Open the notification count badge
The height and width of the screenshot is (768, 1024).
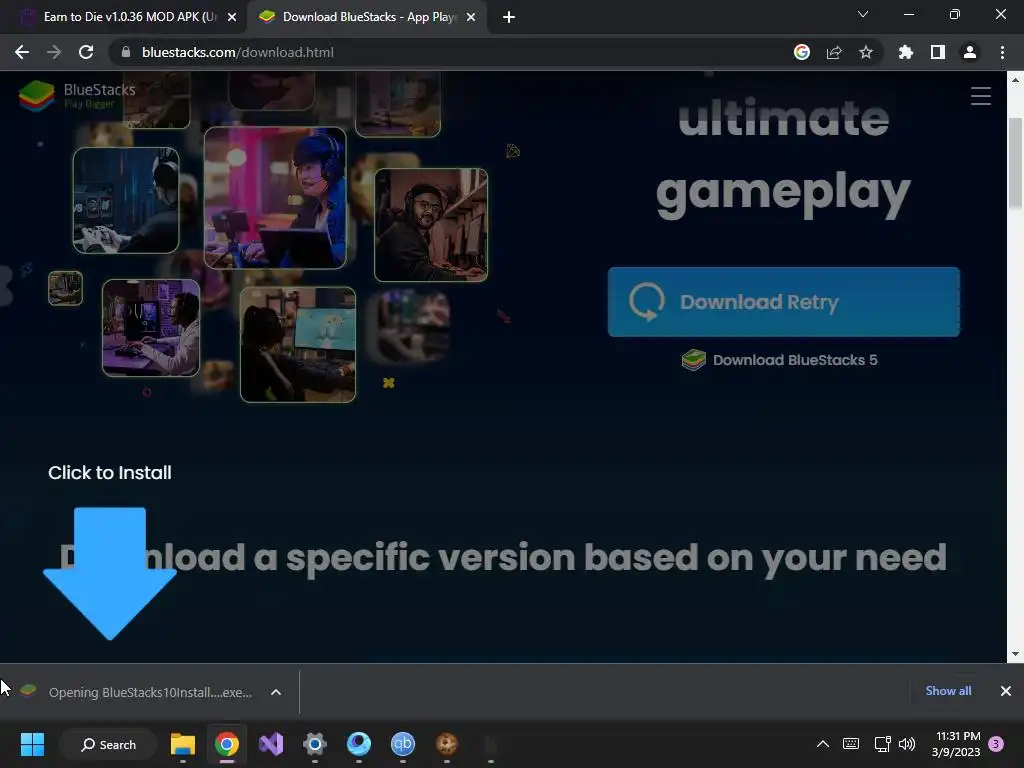point(997,744)
